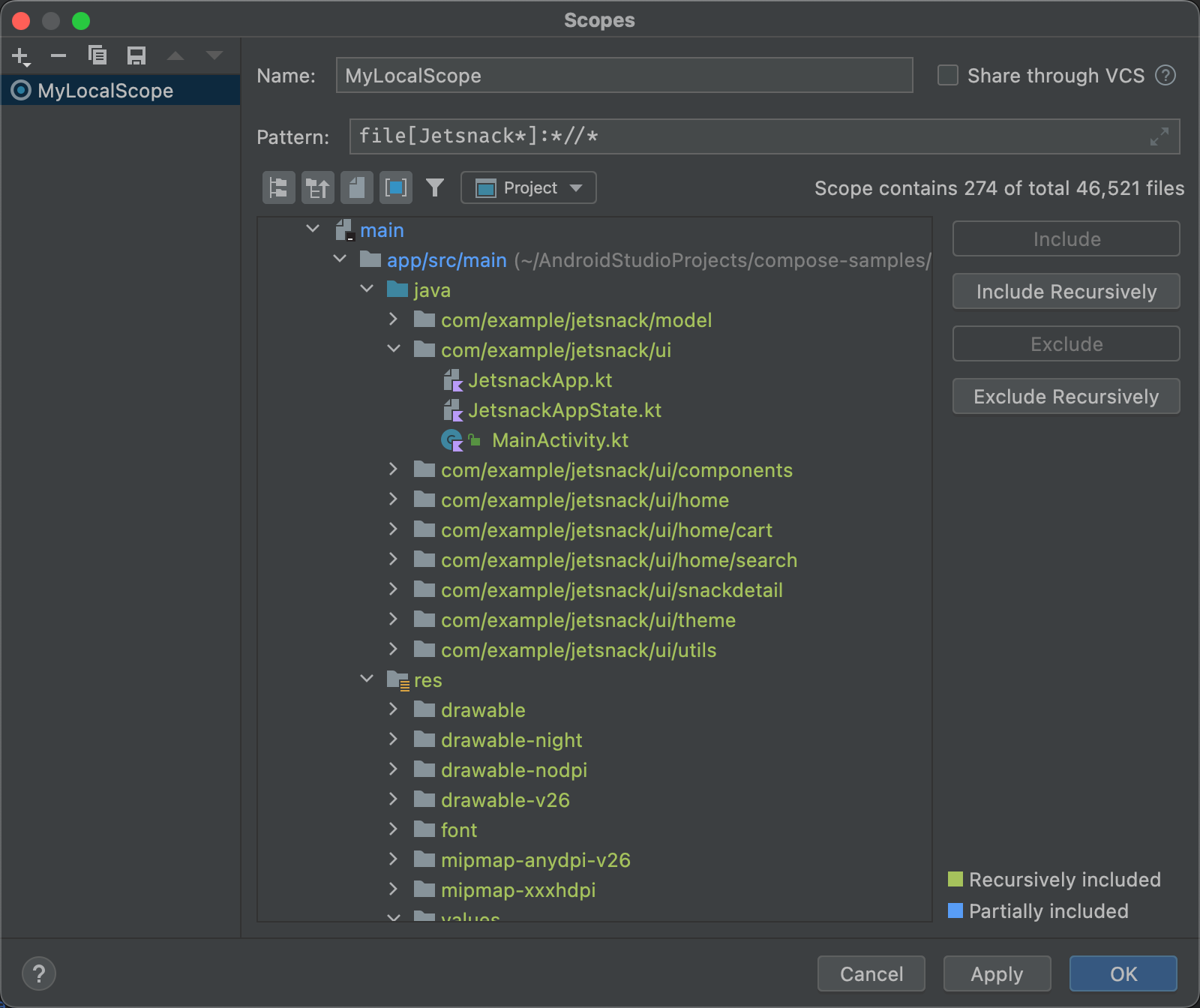This screenshot has width=1200, height=1008.
Task: Select MainActivity.kt in the tree
Action: click(559, 440)
